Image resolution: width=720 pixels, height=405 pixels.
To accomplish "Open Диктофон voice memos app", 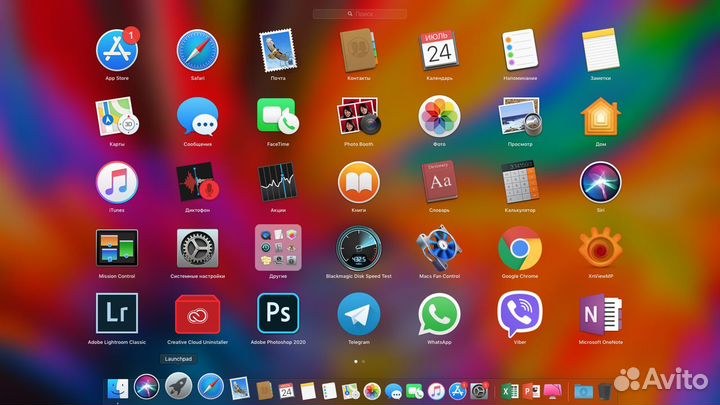I will [197, 183].
